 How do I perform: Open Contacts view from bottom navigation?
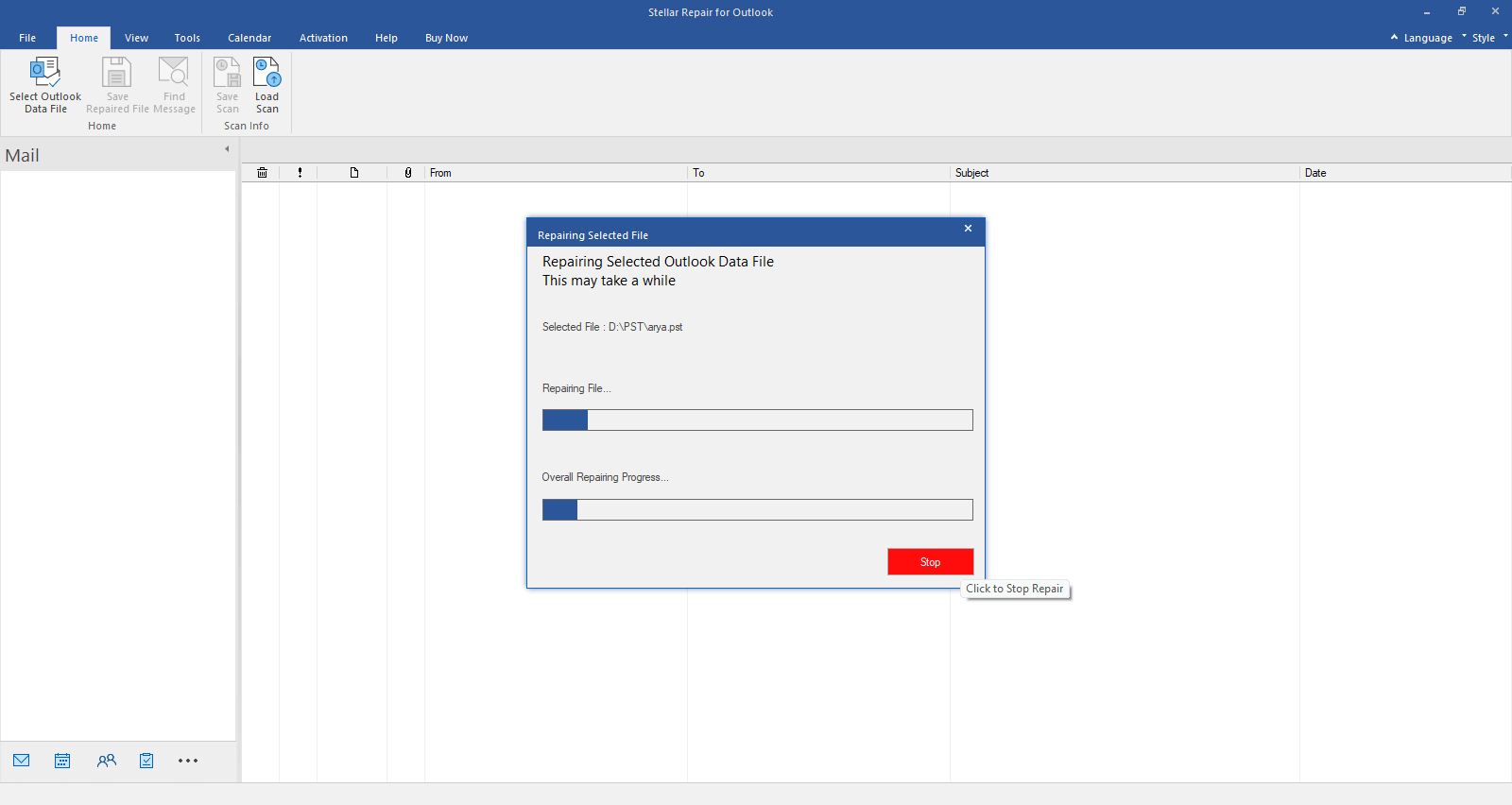[x=106, y=761]
